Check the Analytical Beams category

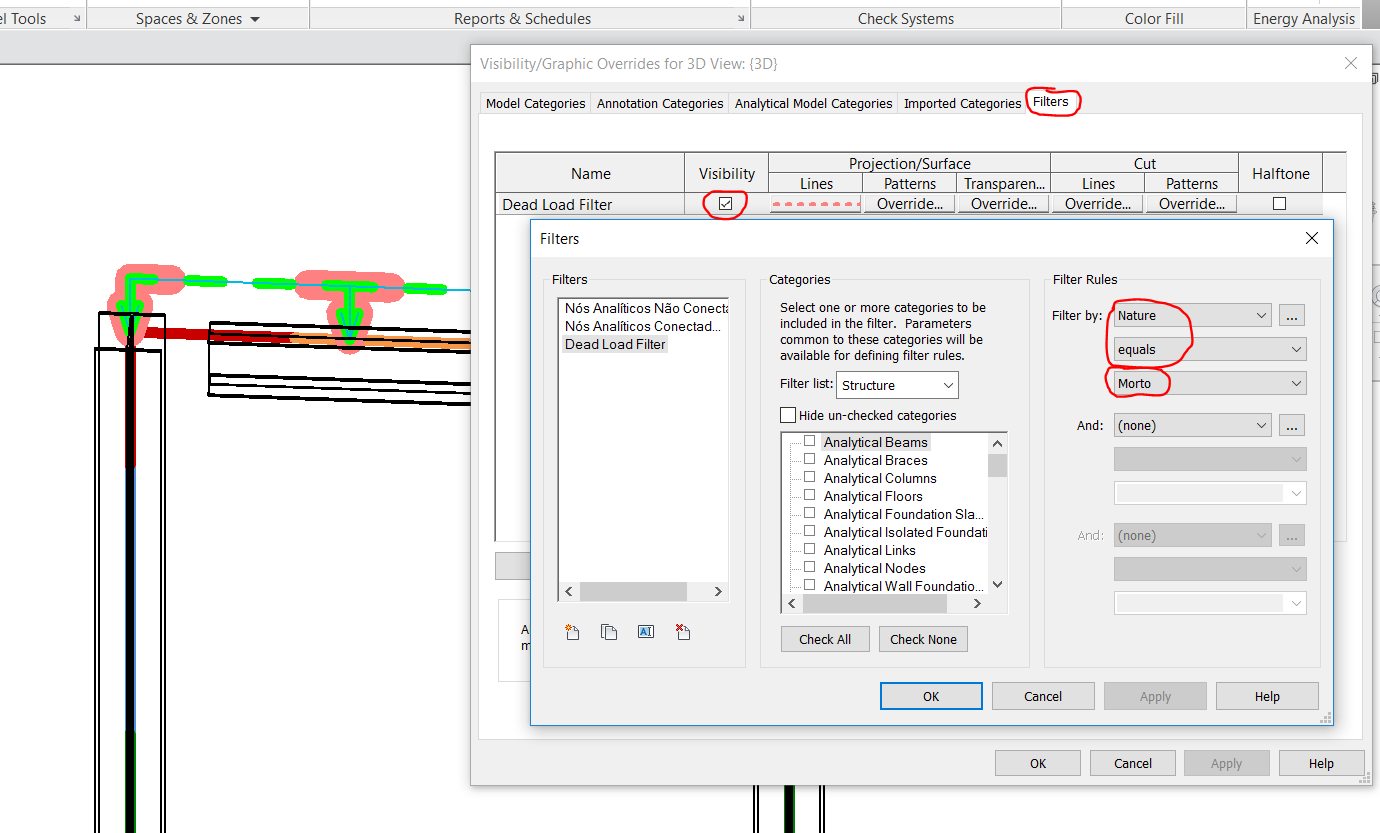pyautogui.click(x=809, y=441)
